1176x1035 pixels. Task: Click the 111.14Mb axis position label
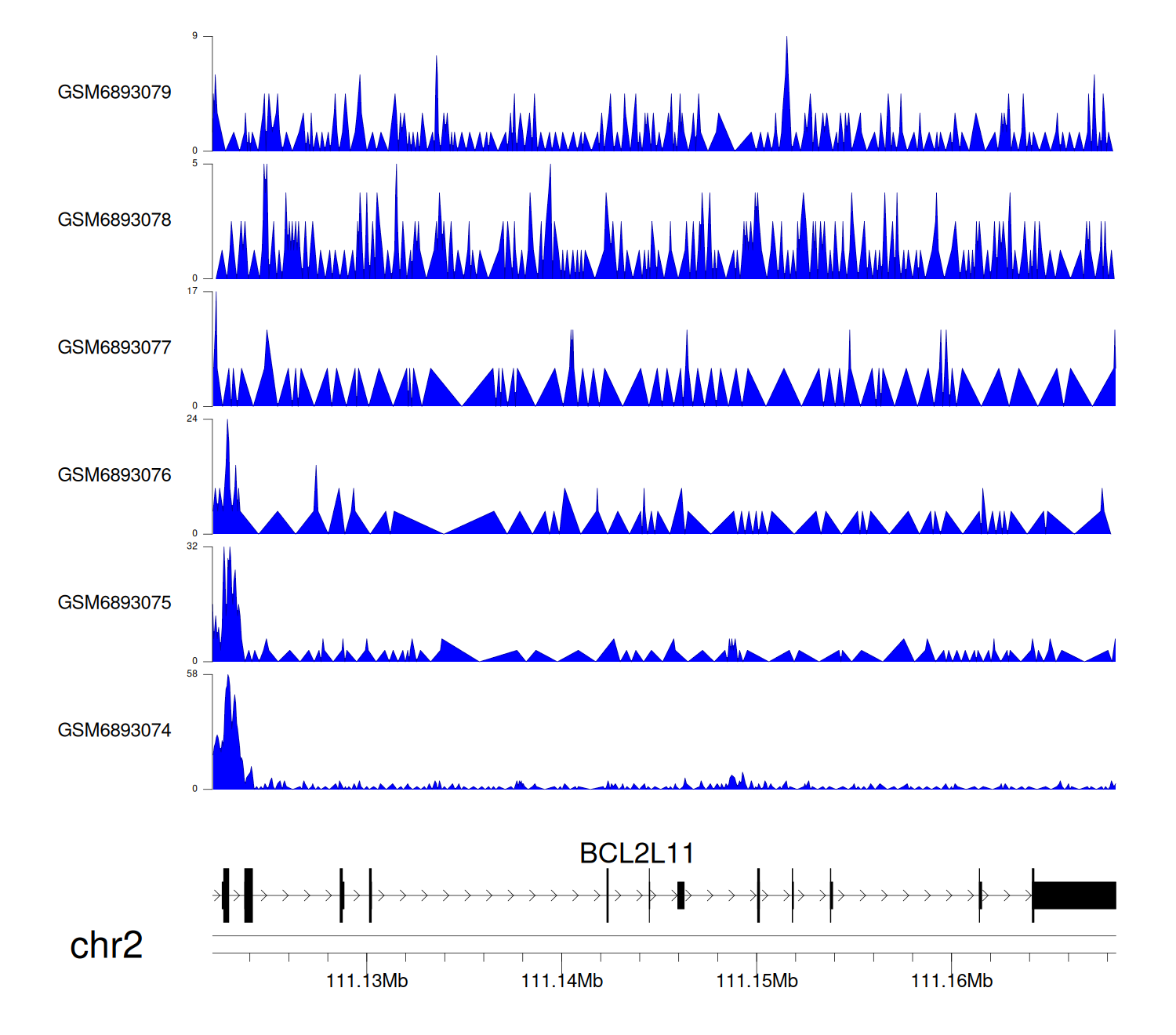(561, 981)
